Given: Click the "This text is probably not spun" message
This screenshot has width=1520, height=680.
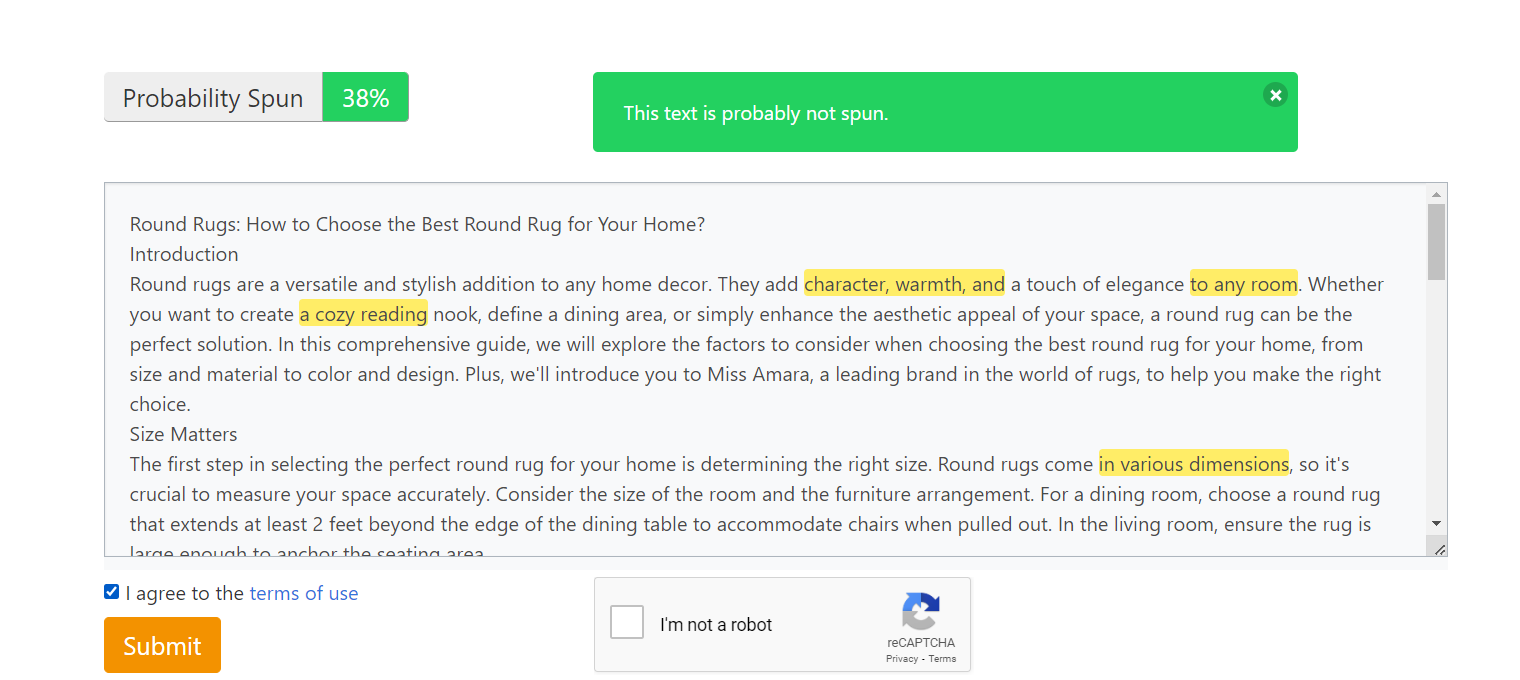Looking at the screenshot, I should pyautogui.click(x=755, y=114).
